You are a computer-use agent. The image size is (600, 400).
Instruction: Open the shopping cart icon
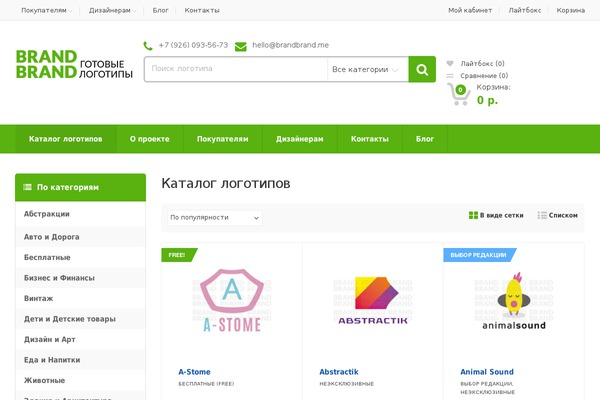tap(458, 94)
